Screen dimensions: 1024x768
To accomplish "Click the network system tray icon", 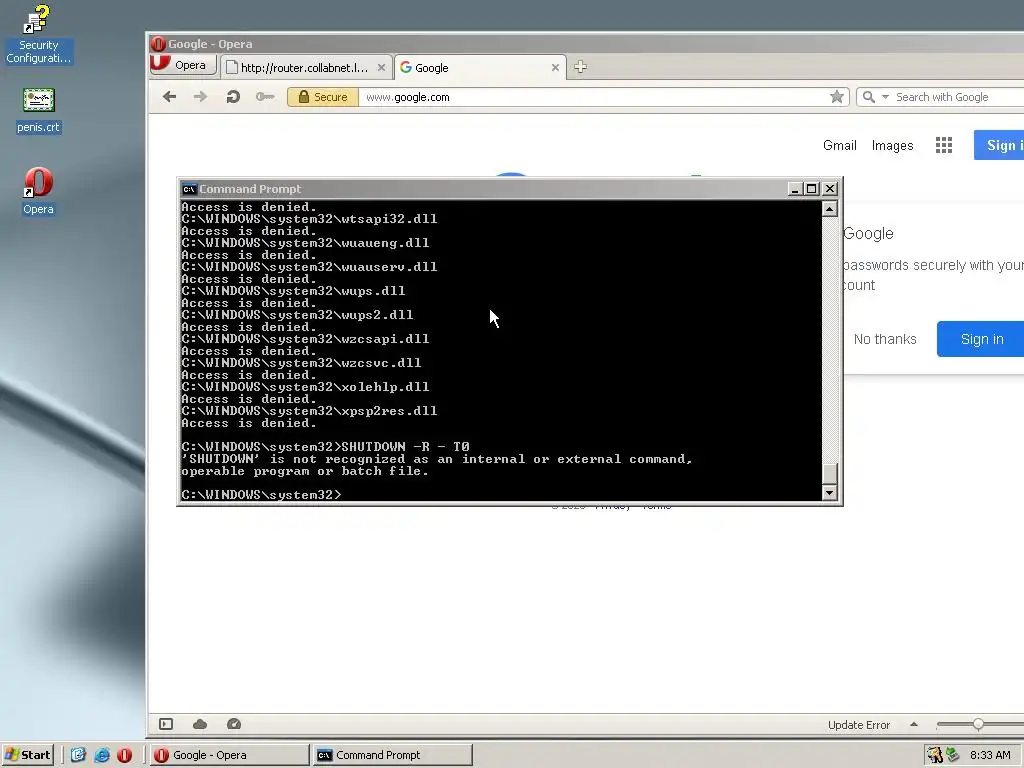I will click(953, 755).
